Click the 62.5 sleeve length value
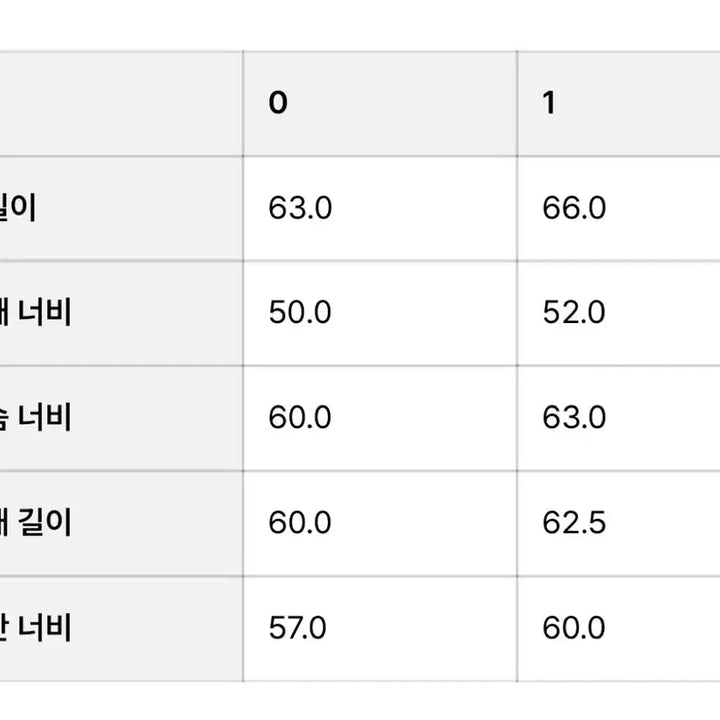This screenshot has width=720, height=720. click(574, 522)
